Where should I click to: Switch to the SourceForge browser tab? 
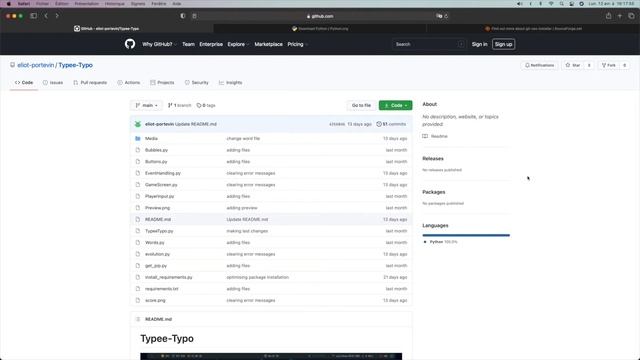tap(533, 29)
